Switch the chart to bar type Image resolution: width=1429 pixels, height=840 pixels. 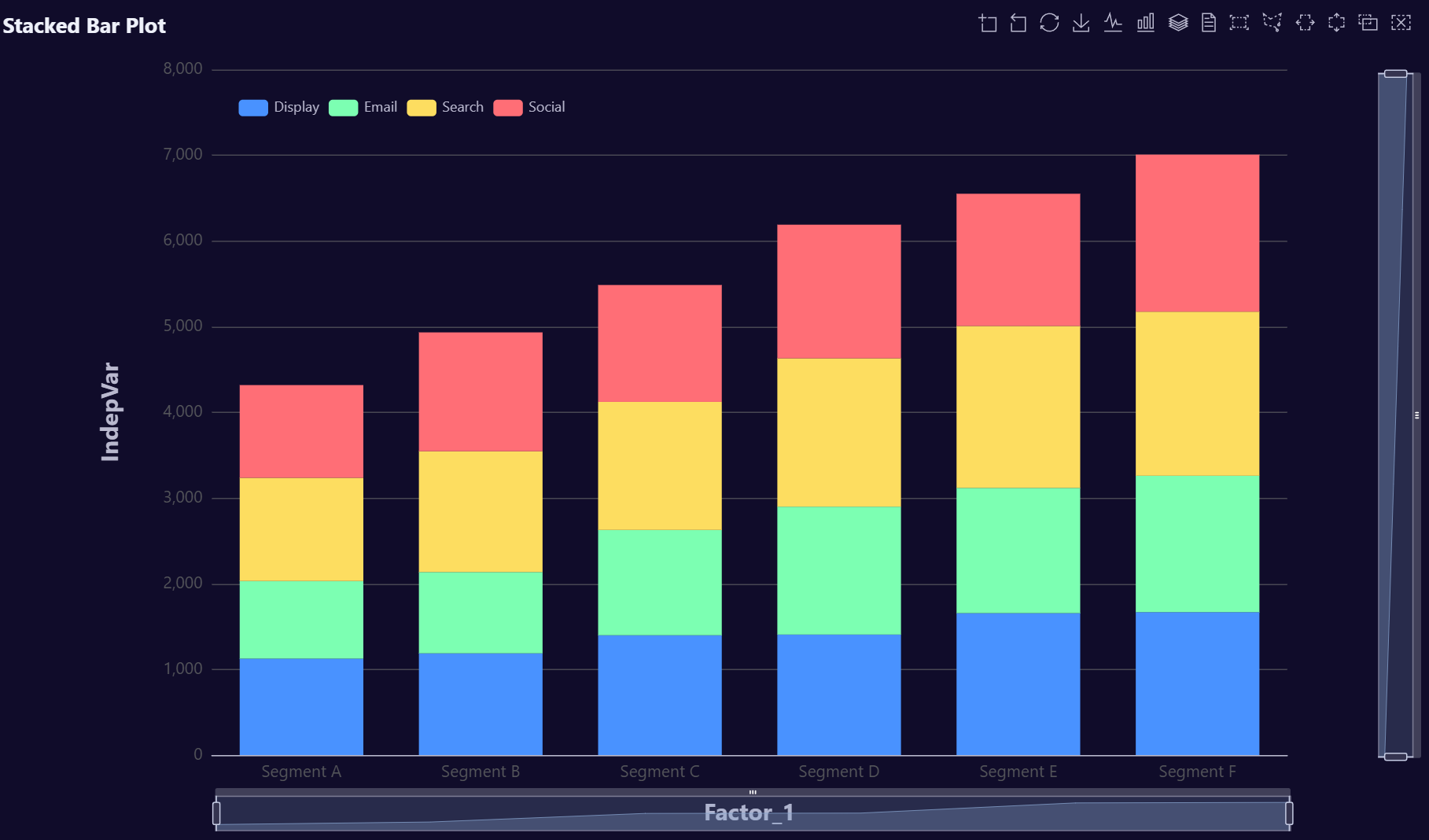point(1146,23)
